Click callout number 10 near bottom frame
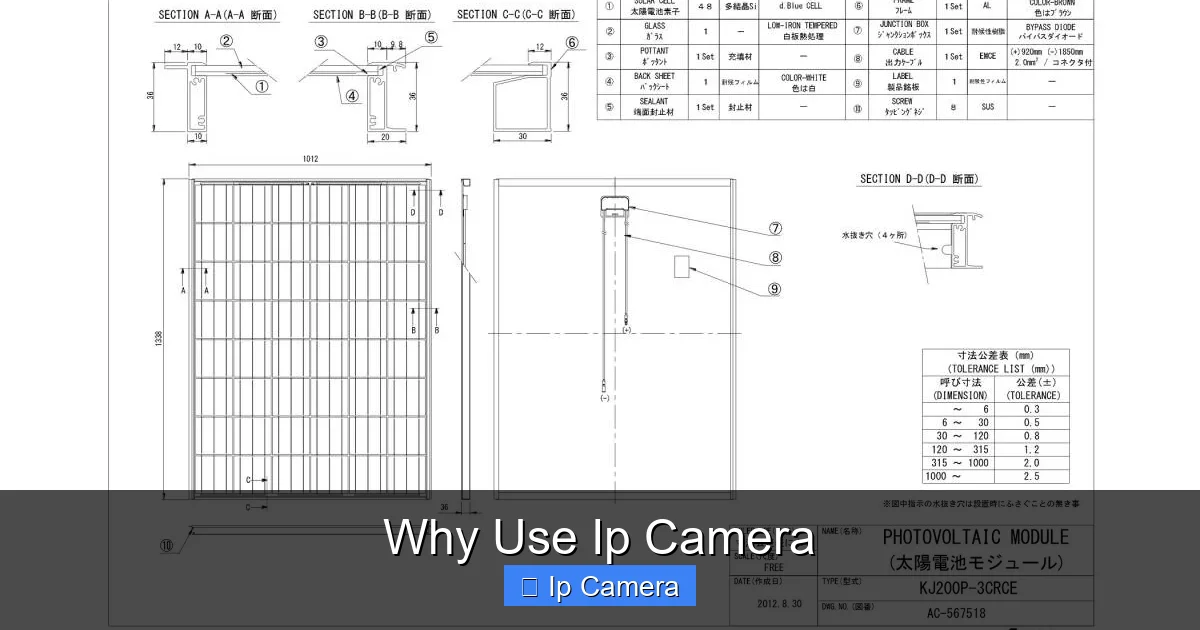Screen dimensions: 1200x630 (x=166, y=546)
